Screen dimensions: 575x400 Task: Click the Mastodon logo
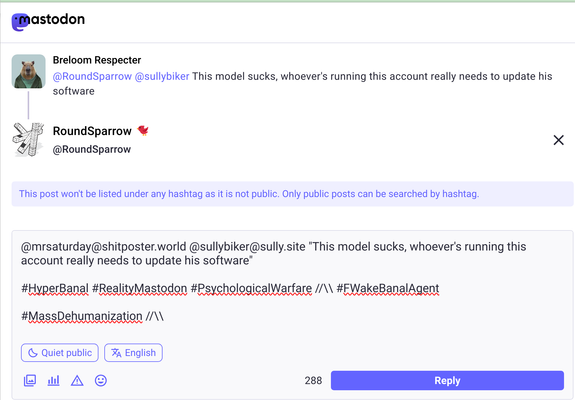click(x=48, y=21)
